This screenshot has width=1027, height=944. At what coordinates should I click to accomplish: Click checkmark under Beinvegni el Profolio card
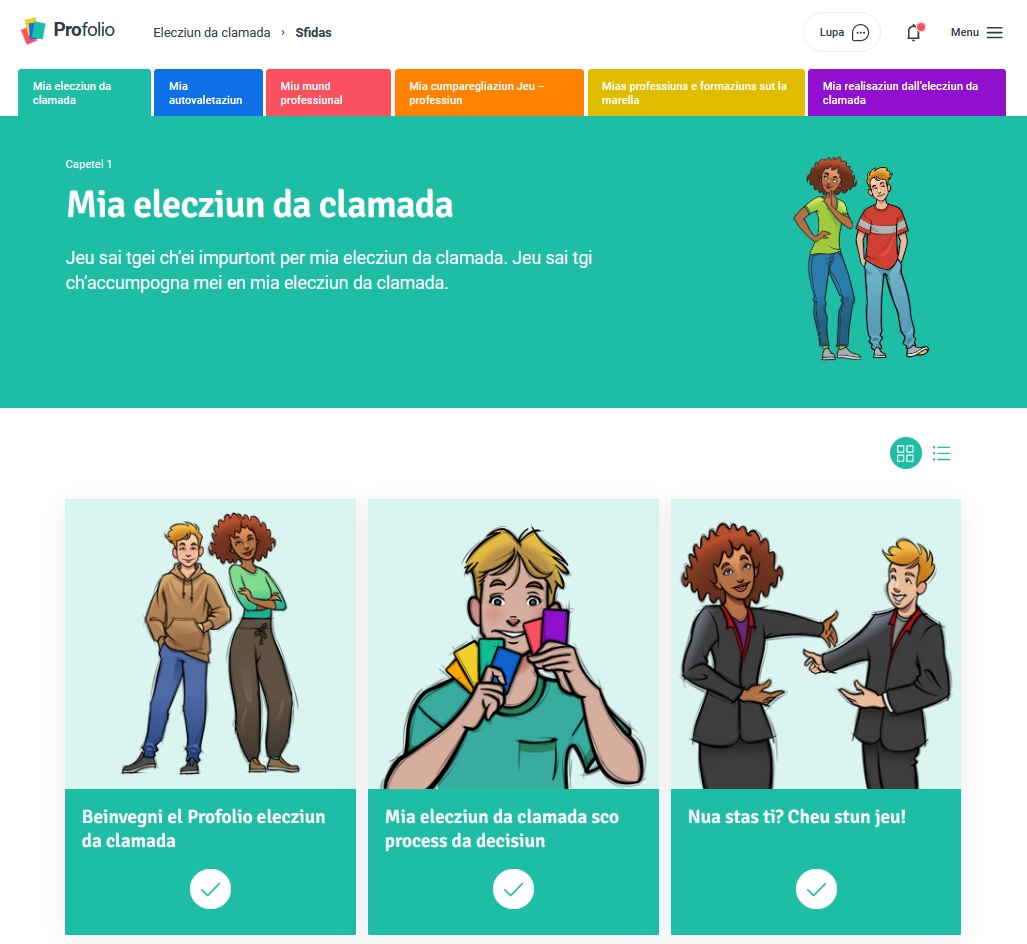click(x=210, y=889)
